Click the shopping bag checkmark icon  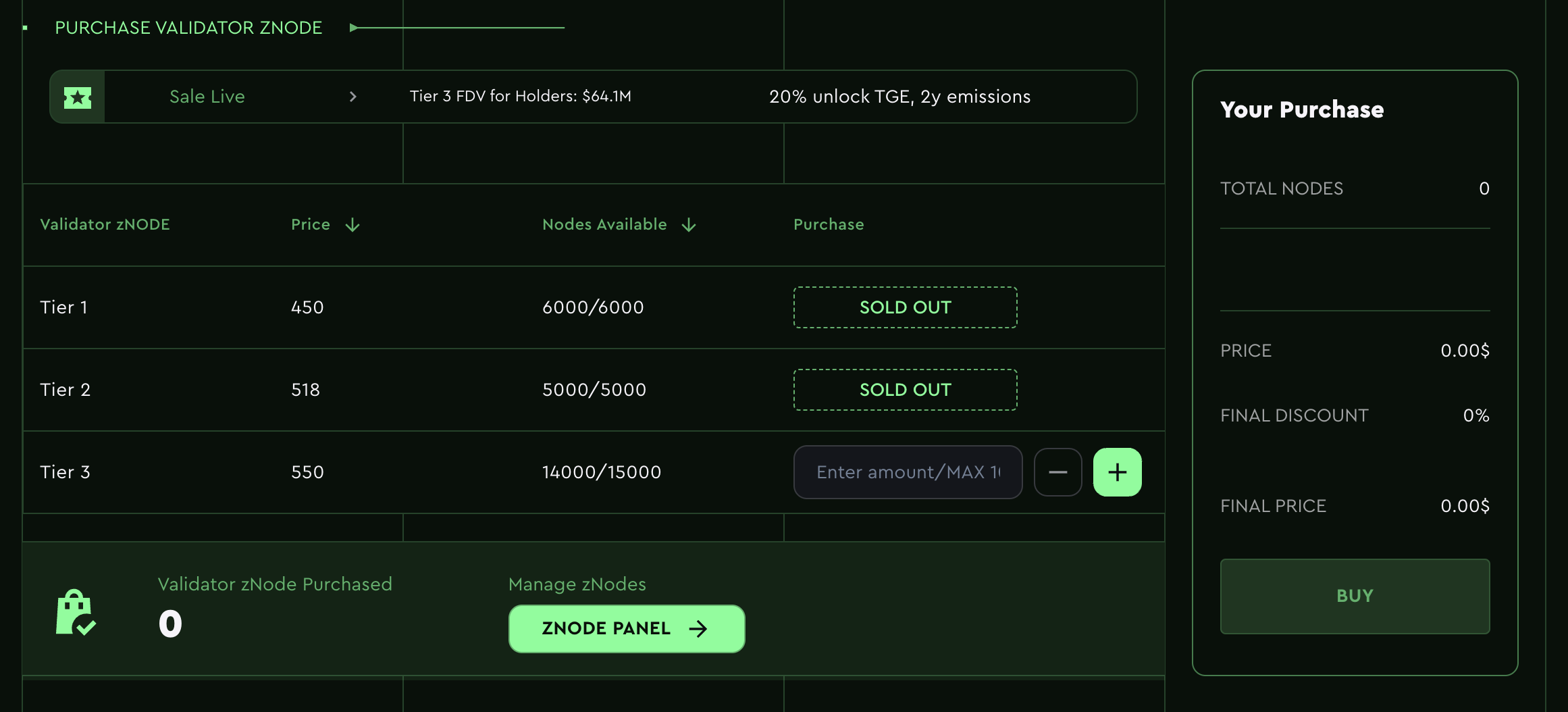point(75,613)
